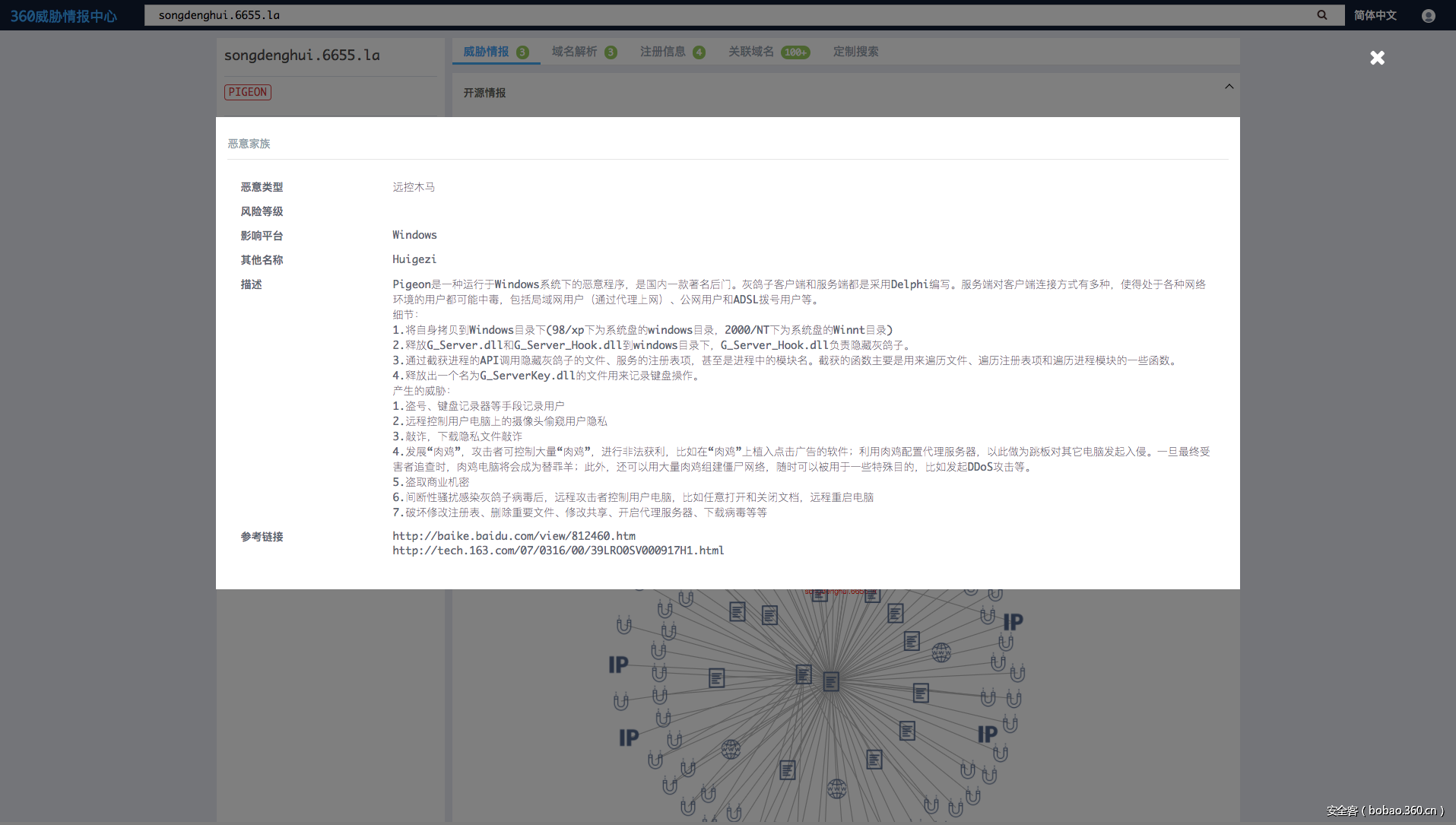Open the user account avatar icon

coord(1429,15)
